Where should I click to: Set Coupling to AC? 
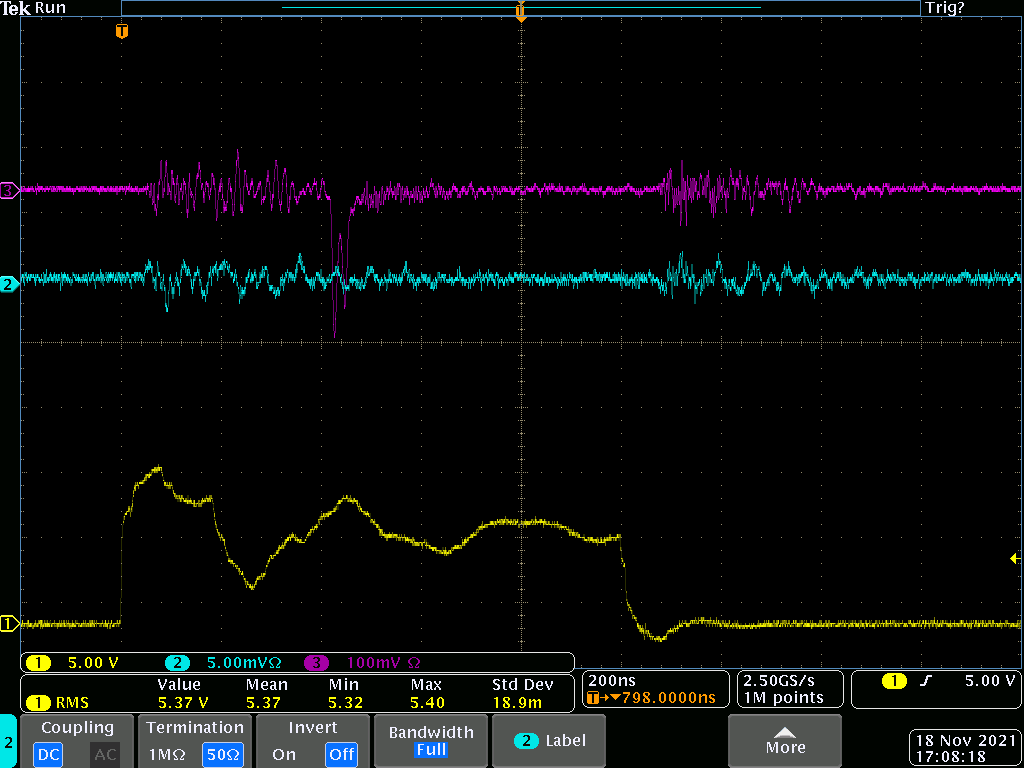point(105,754)
